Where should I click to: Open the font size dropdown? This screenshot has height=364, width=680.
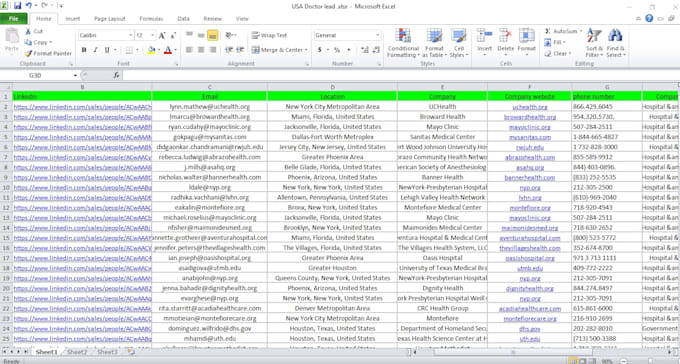click(152, 35)
